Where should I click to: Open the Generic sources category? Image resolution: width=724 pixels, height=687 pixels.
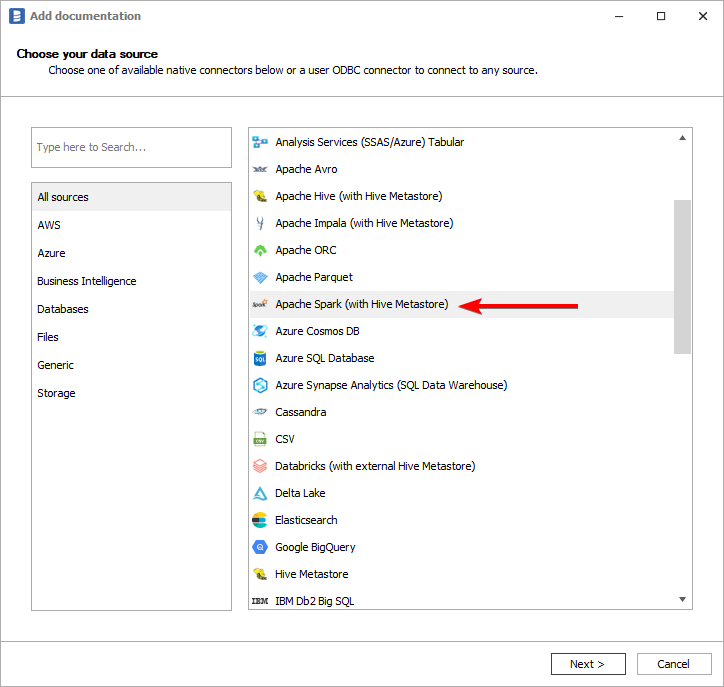click(x=131, y=365)
